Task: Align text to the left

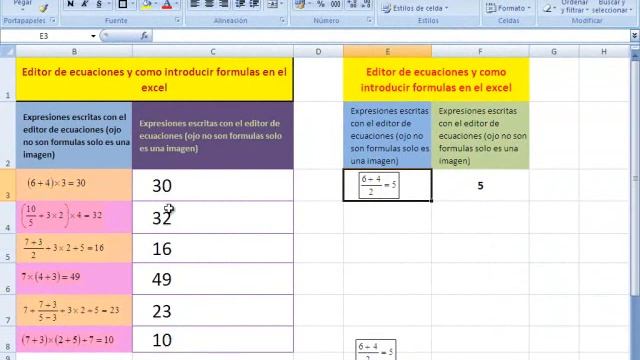Action: 195,4
